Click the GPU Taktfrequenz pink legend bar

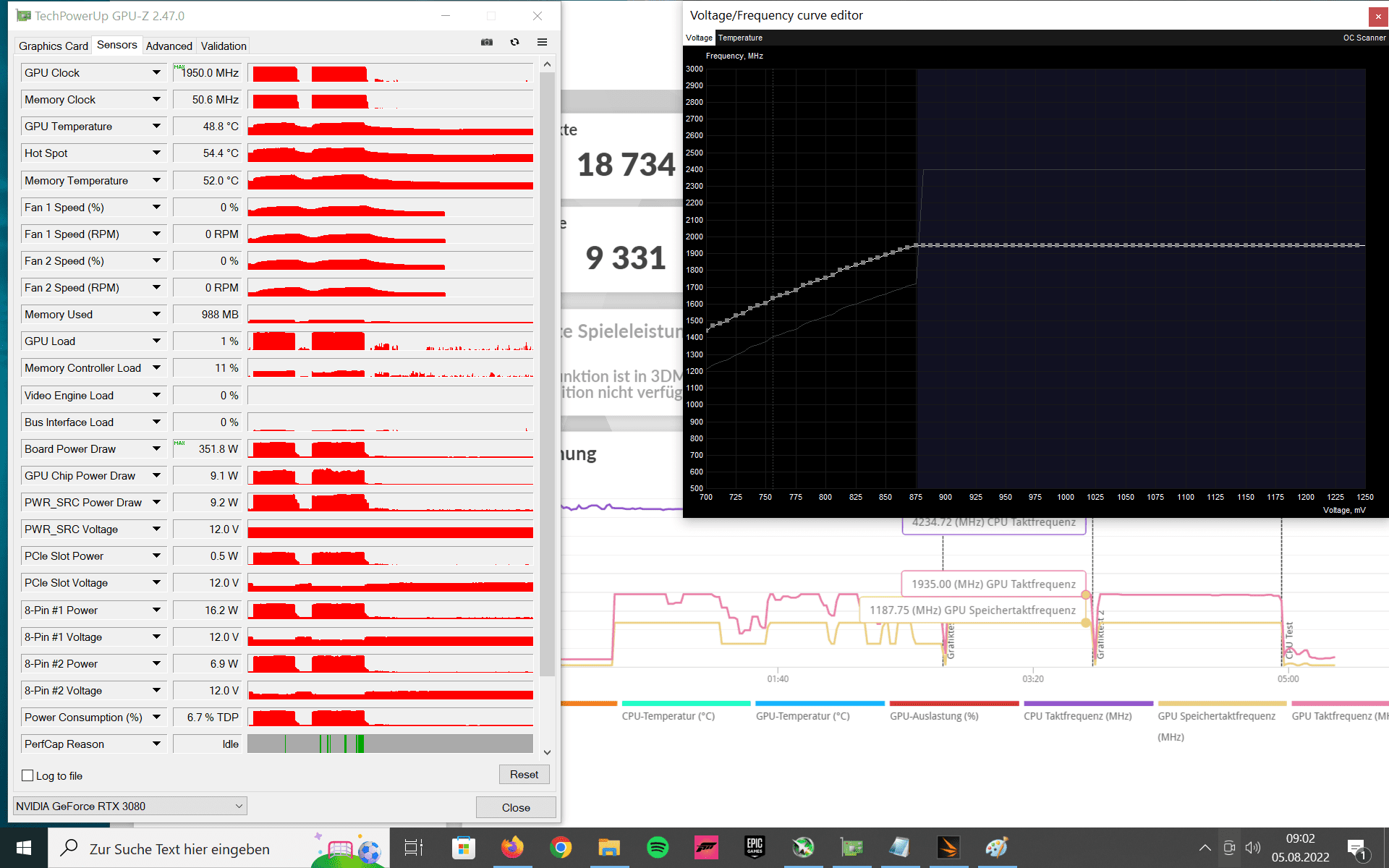[1340, 703]
